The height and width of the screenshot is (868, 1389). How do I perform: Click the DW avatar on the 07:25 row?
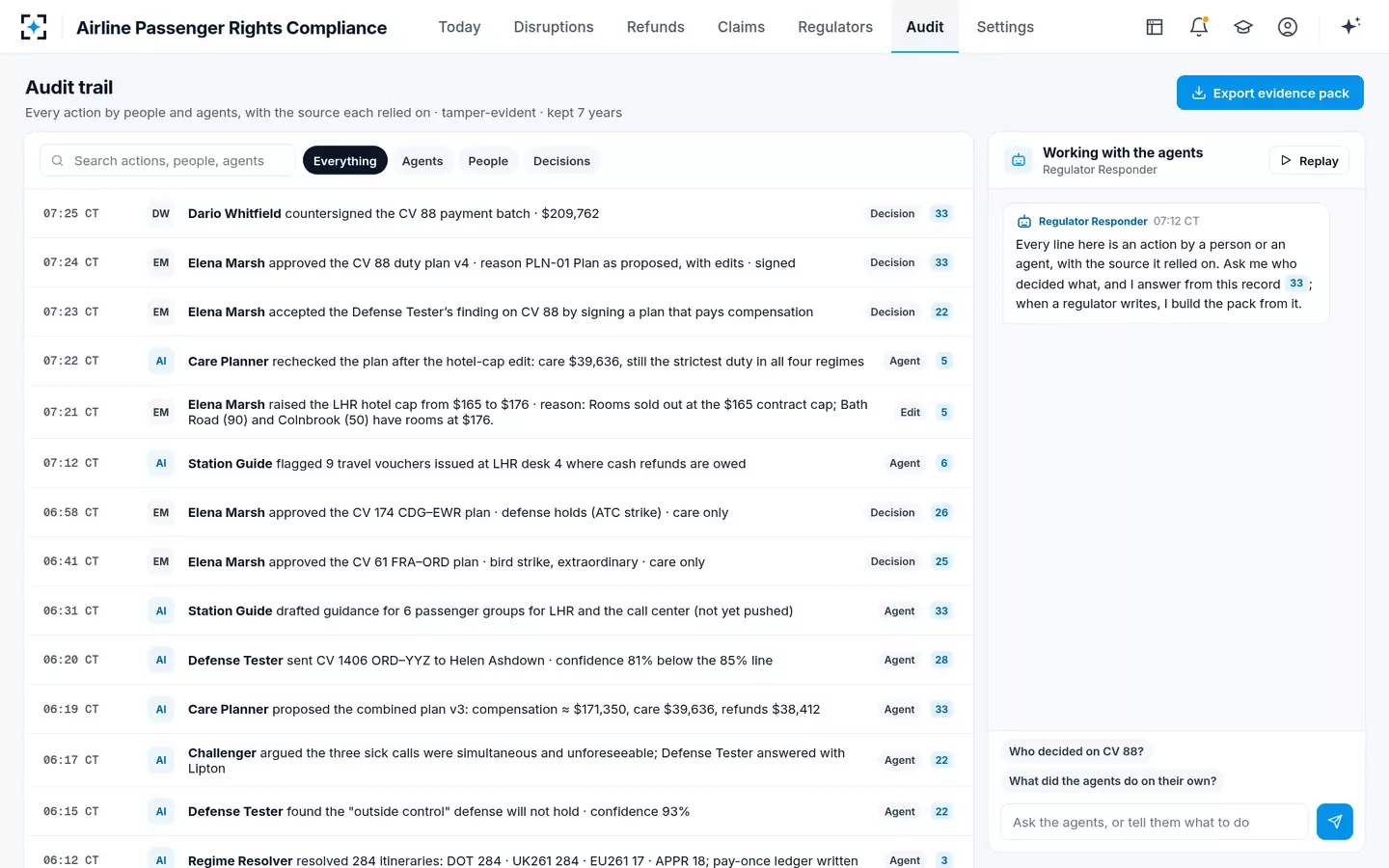[161, 214]
